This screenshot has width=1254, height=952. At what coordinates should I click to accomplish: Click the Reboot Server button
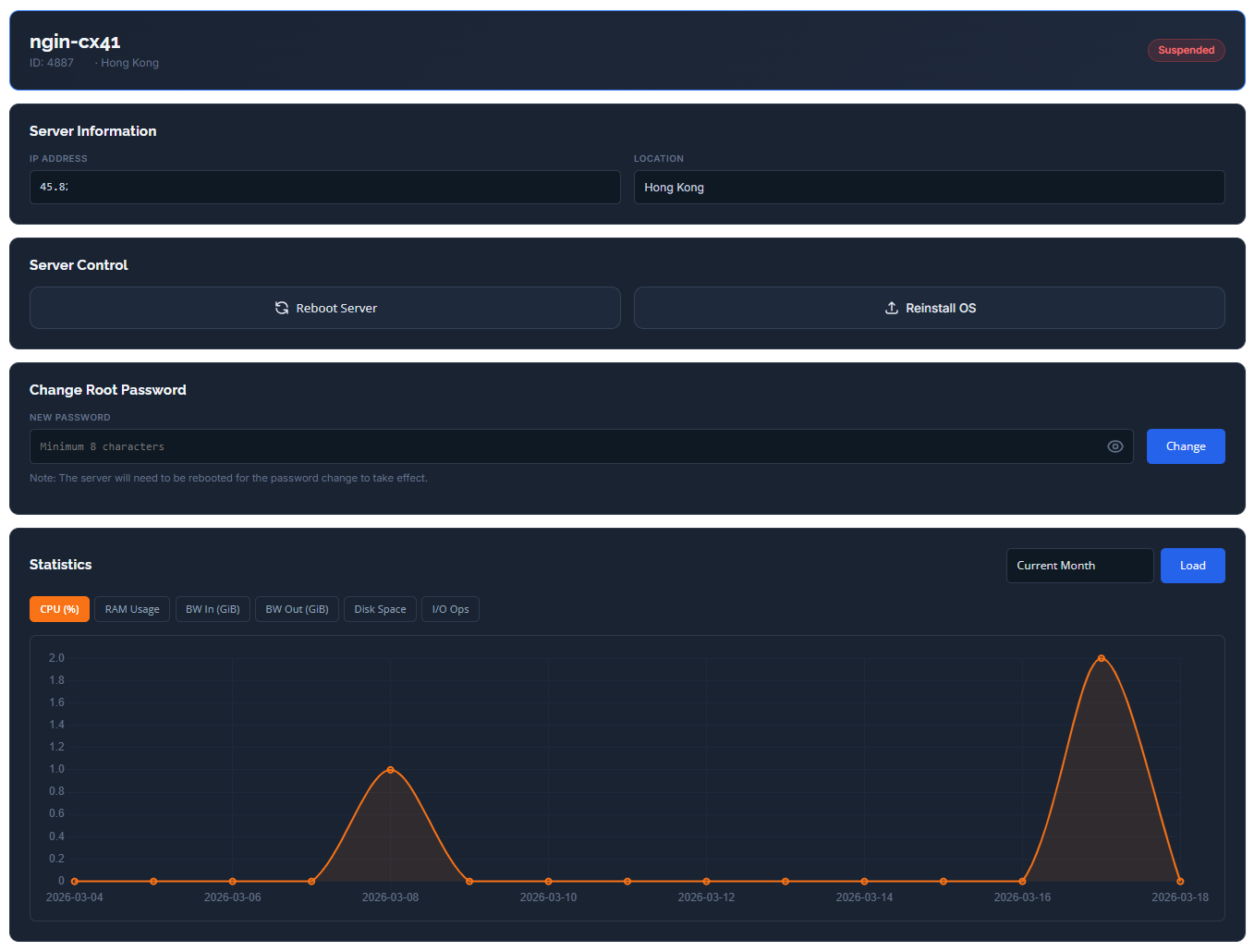pyautogui.click(x=325, y=308)
